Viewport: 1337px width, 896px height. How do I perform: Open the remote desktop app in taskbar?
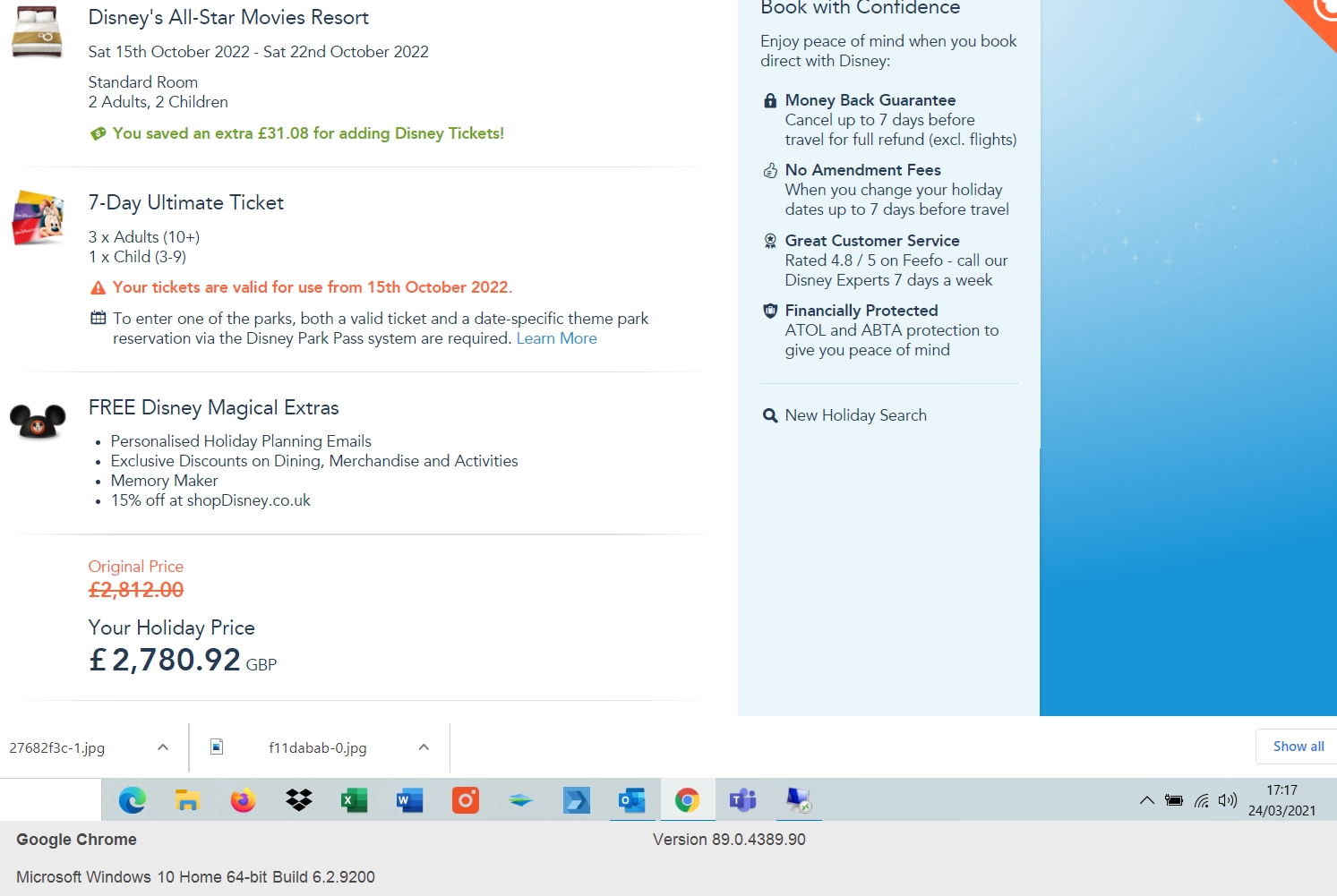click(798, 799)
